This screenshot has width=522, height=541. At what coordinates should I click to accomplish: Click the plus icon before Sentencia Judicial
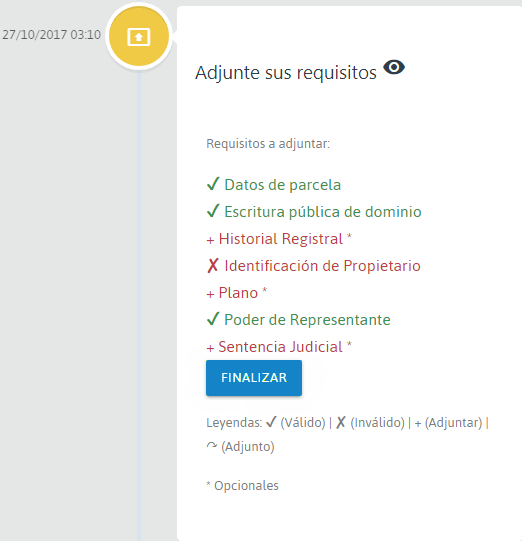210,348
